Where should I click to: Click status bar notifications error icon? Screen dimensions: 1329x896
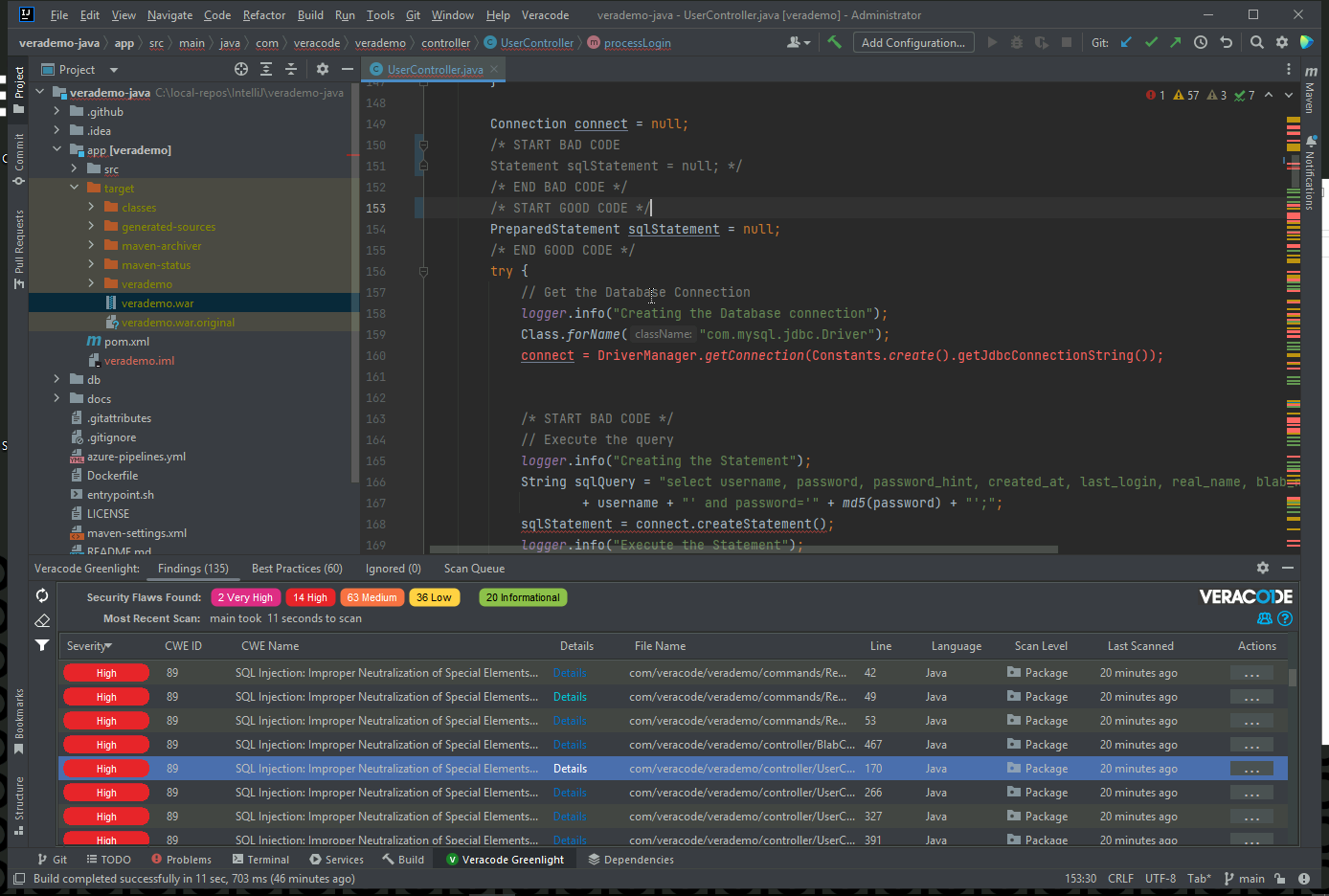point(1304,879)
